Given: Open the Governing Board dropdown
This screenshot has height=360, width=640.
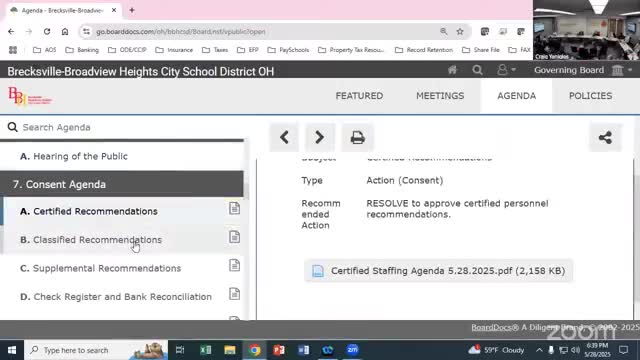Looking at the screenshot, I should pyautogui.click(x=583, y=70).
